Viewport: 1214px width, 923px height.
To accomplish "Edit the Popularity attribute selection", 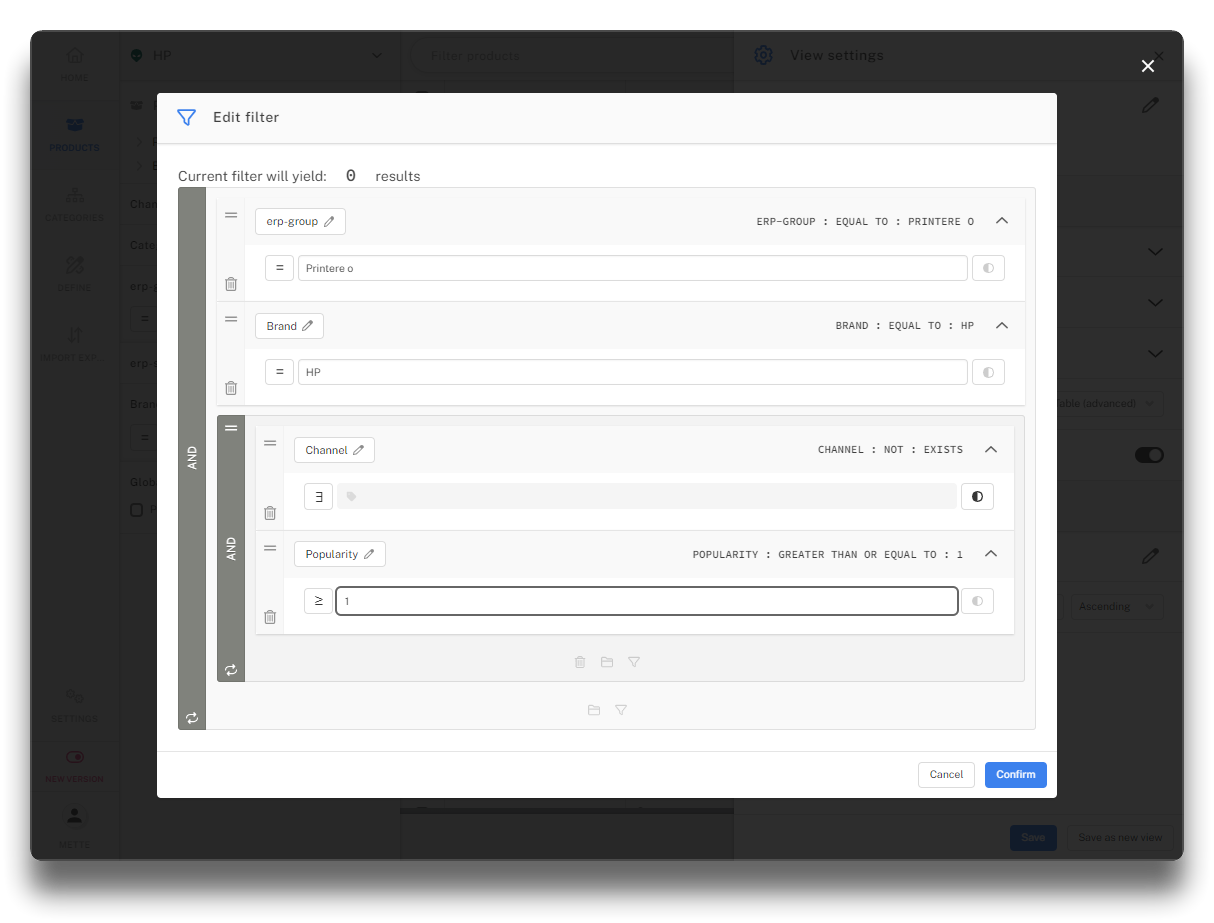I will coord(339,554).
